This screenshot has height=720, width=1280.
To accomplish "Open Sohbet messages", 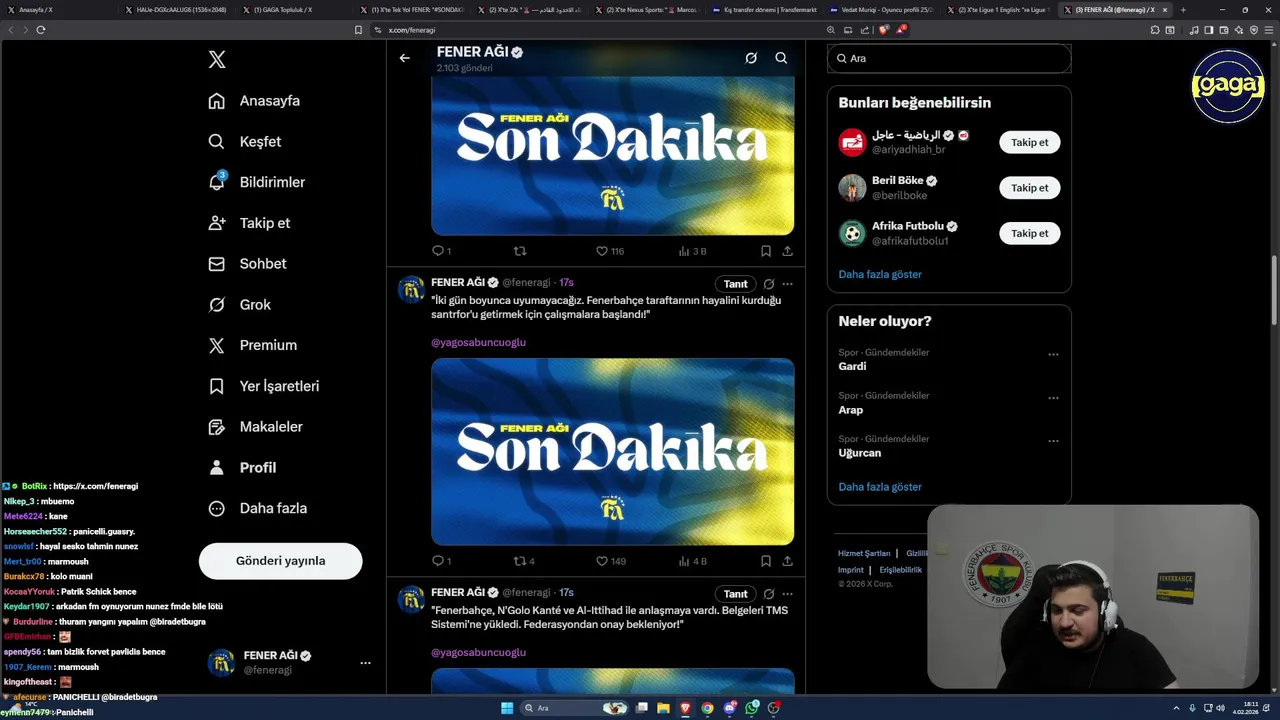I will pos(247,264).
